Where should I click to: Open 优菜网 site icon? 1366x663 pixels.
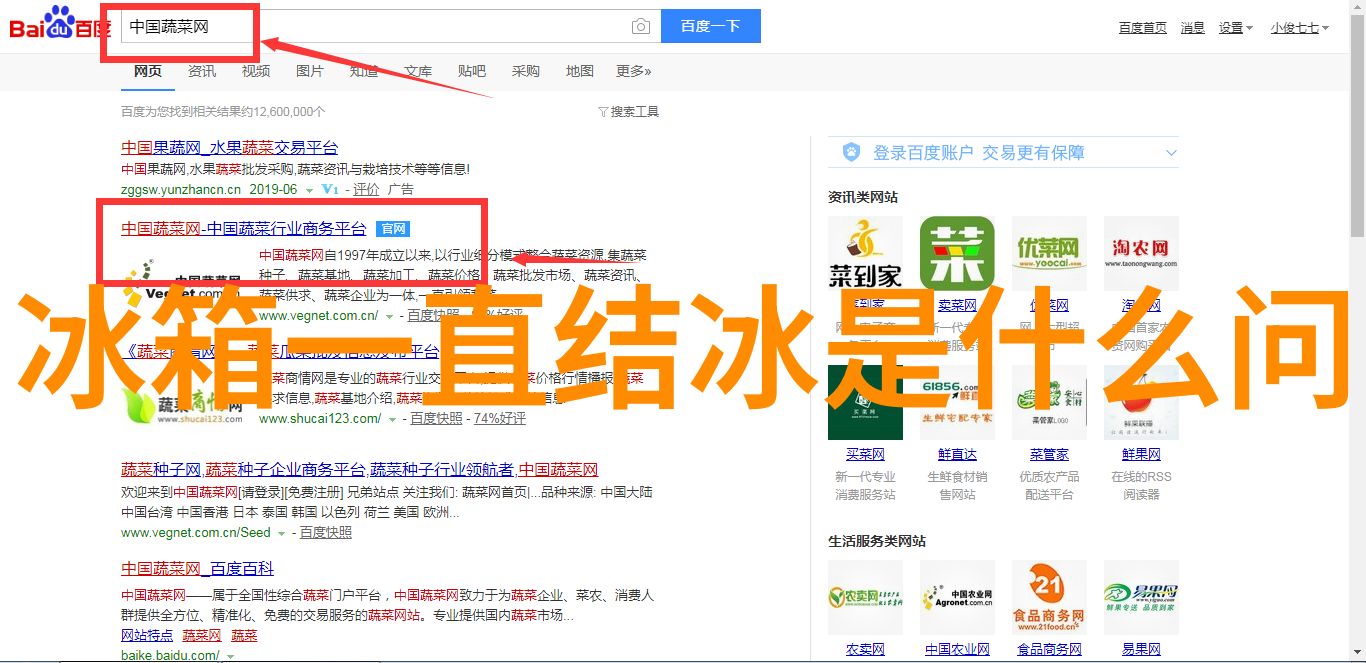[x=1049, y=254]
